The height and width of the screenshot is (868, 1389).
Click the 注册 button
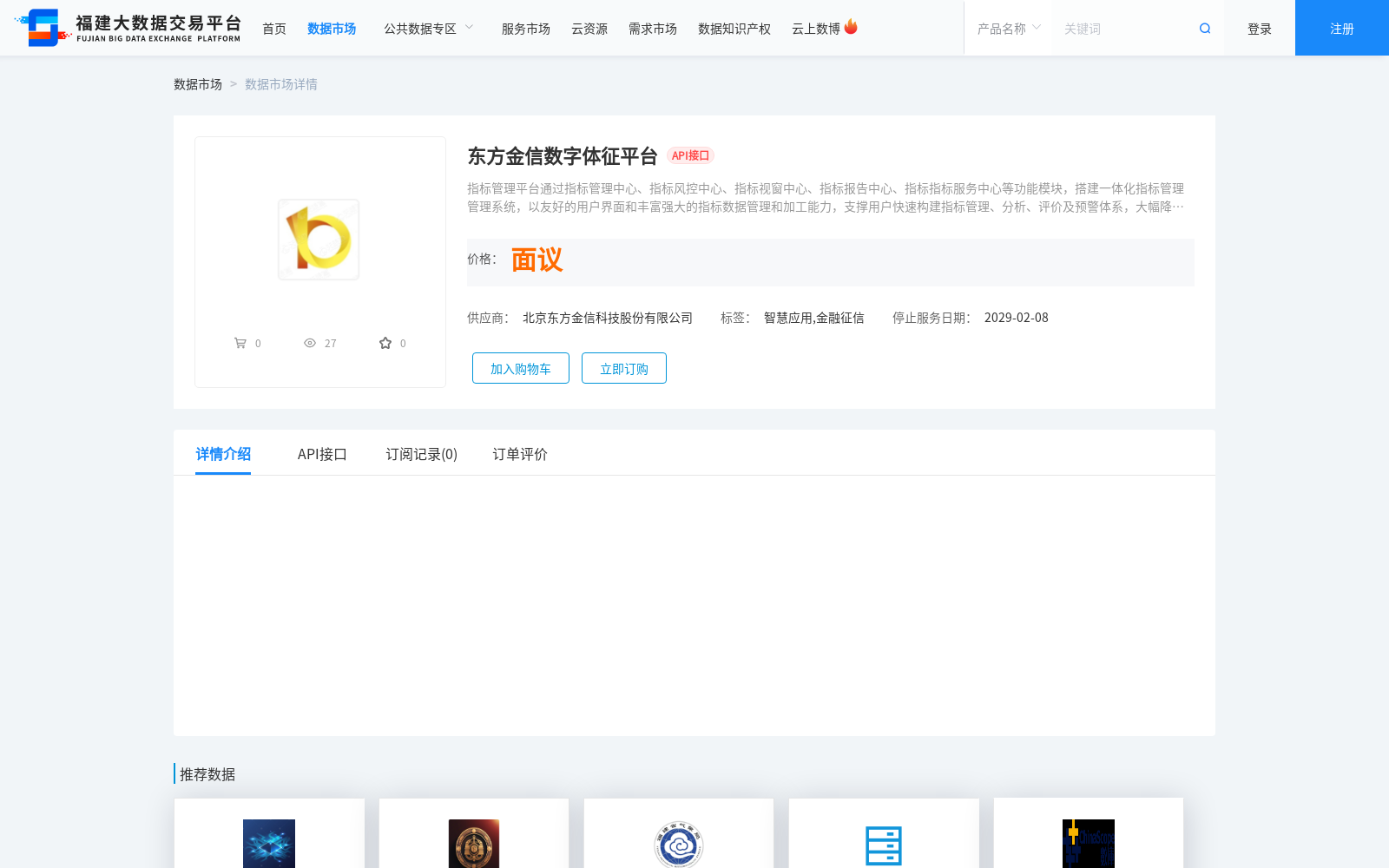pyautogui.click(x=1342, y=28)
